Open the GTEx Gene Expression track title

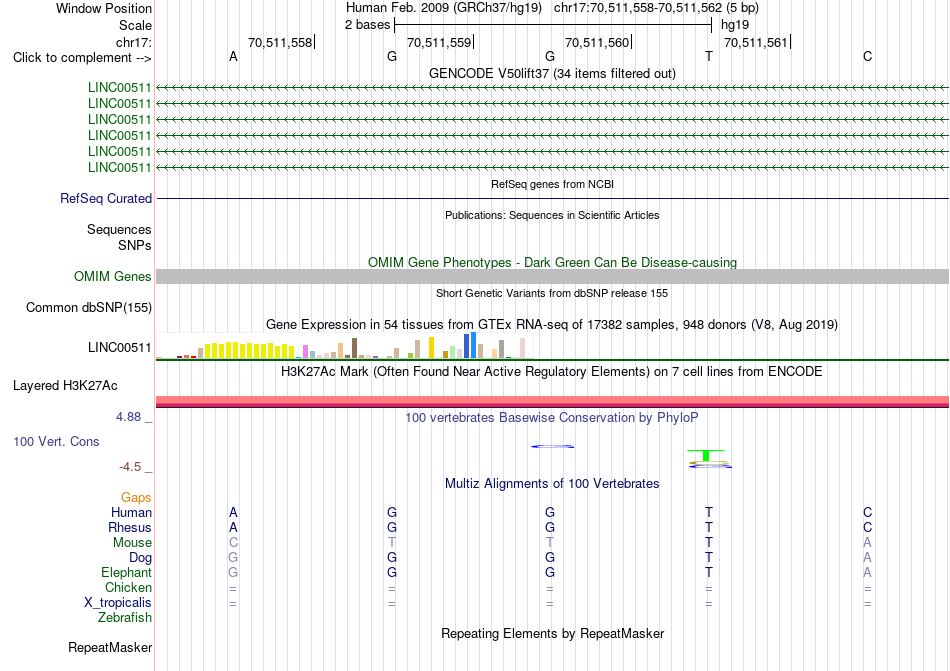point(552,325)
